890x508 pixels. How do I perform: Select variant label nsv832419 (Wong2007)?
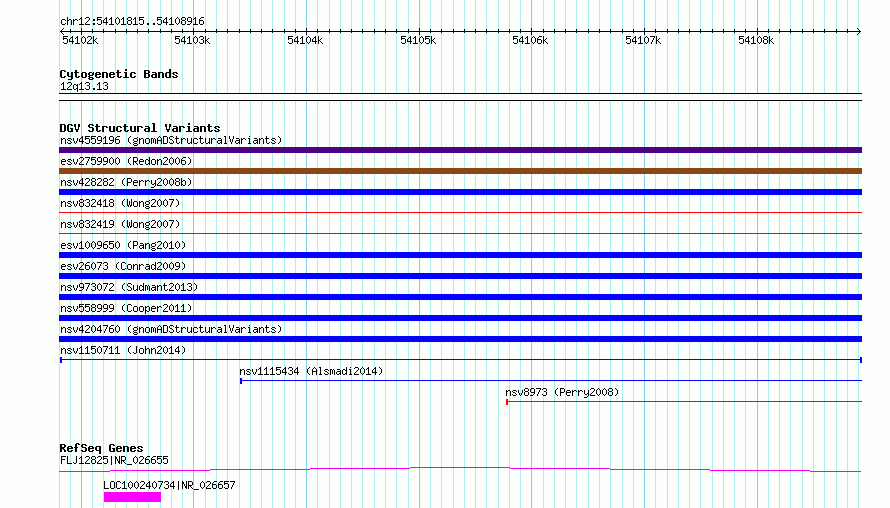tap(120, 224)
